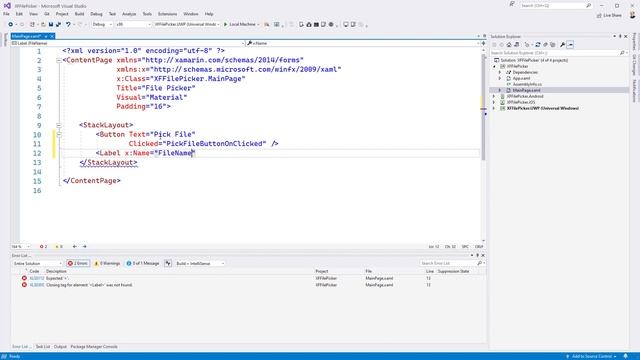Screen dimensions: 640x360
Task: Click the Local Machine run button
Action: pyautogui.click(x=241, y=24)
